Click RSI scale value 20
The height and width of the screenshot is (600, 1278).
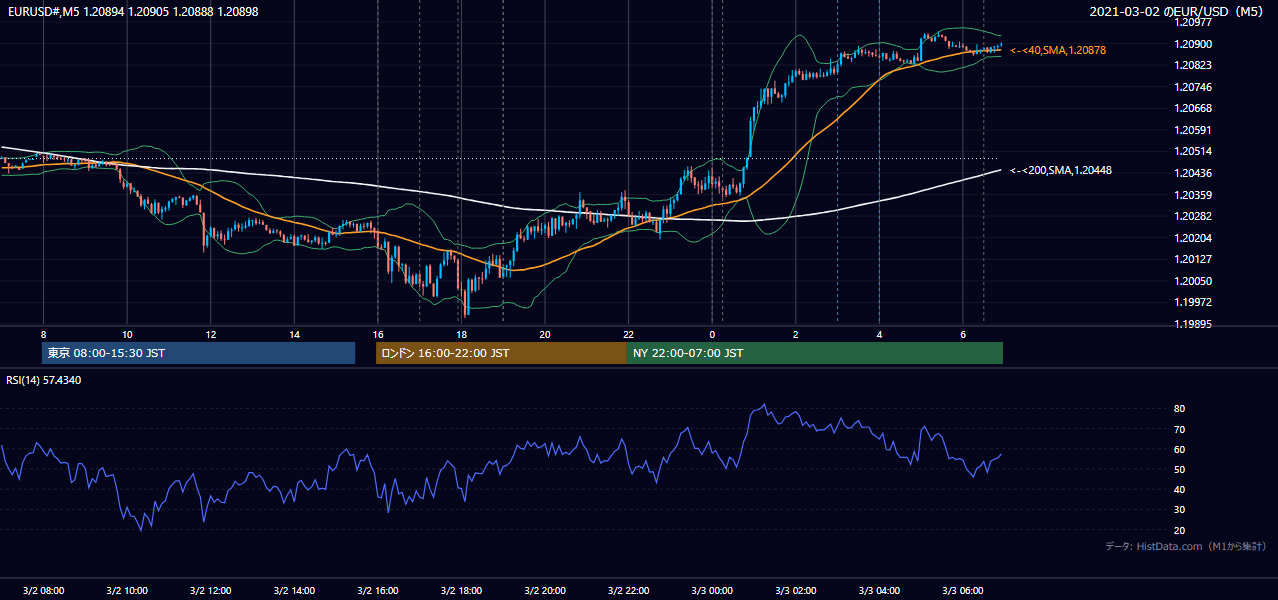(x=1180, y=530)
